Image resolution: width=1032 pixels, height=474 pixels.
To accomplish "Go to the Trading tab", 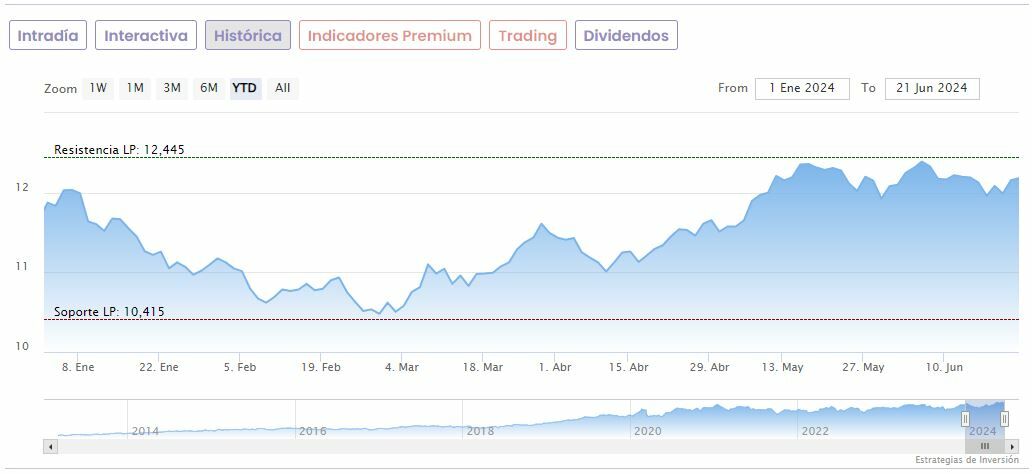I will pos(527,35).
